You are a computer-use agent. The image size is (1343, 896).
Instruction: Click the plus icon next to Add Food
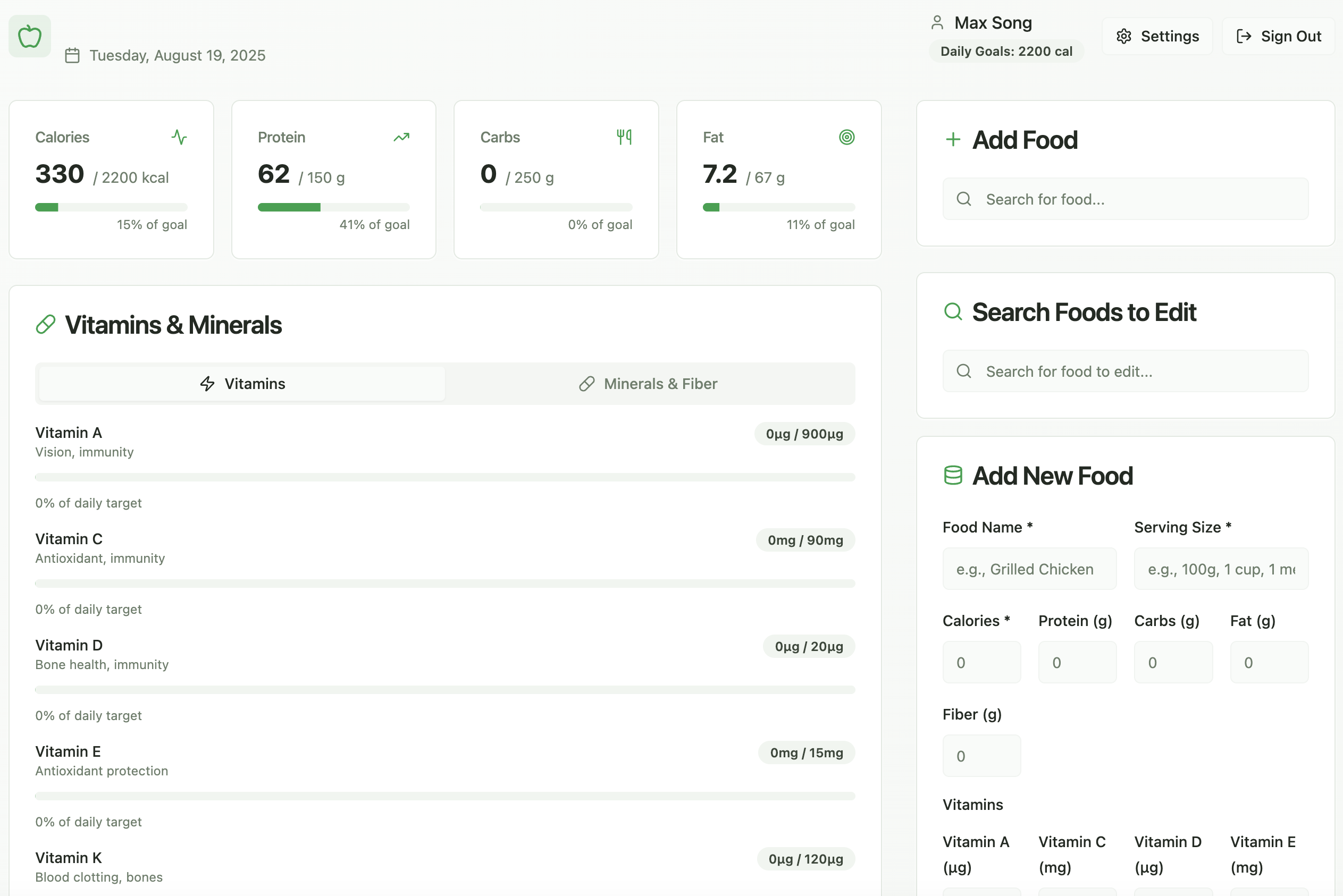[953, 139]
